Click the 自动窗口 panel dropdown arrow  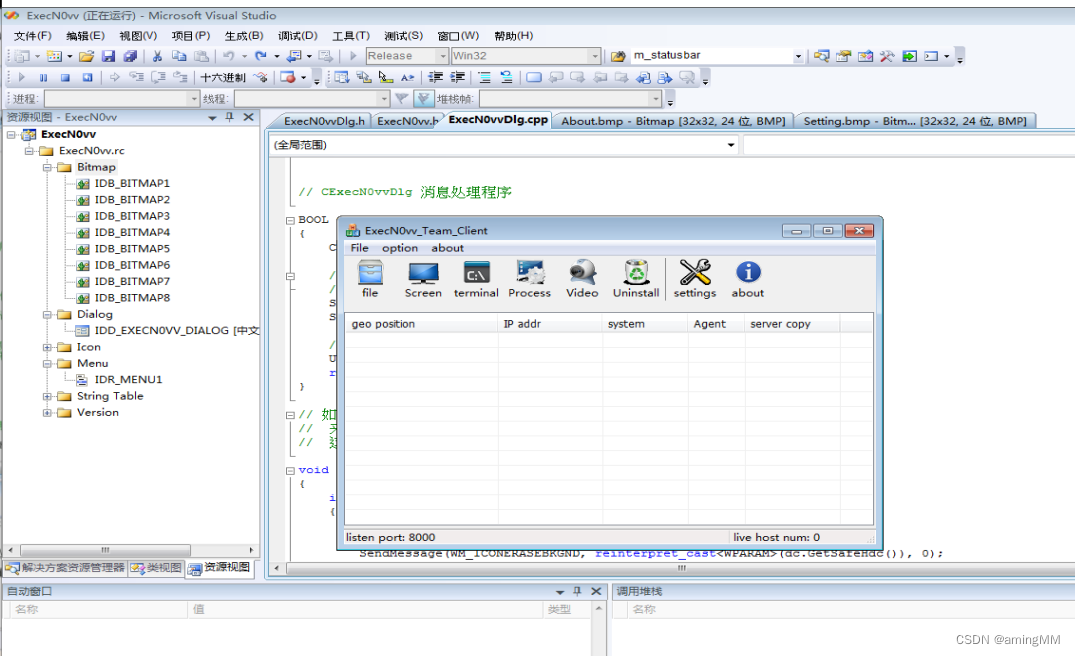click(x=559, y=592)
